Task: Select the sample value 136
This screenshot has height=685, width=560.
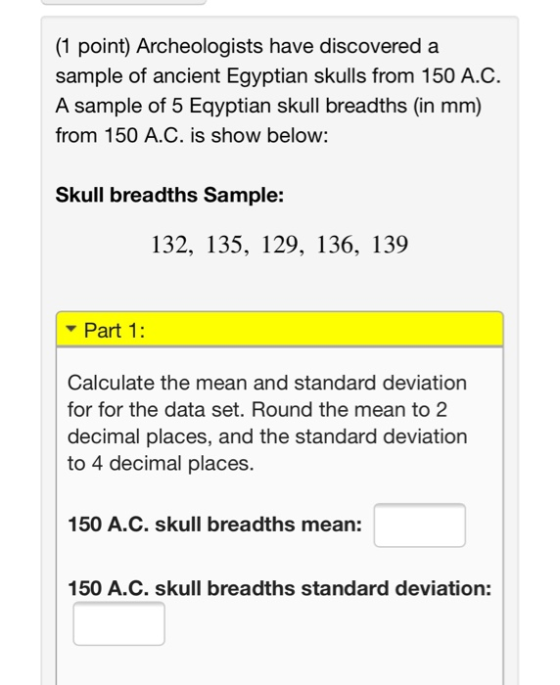Action: [336, 245]
